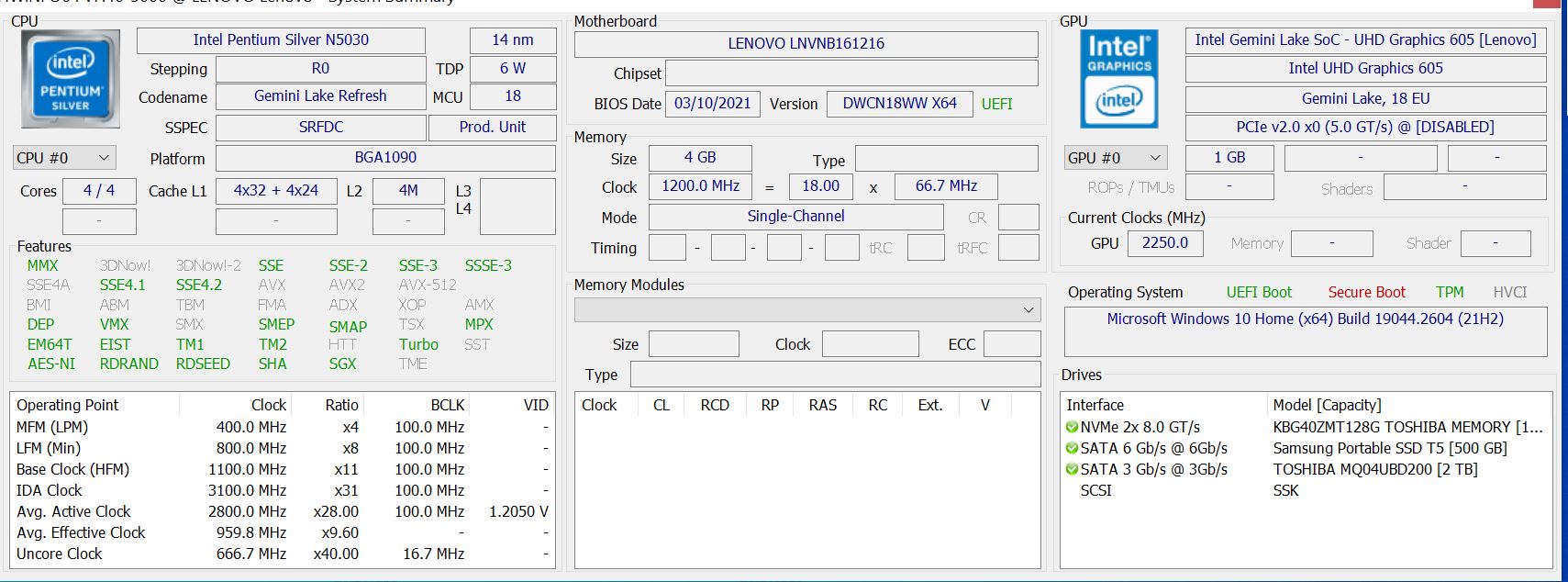
Task: Click the UHD Graphics 605 [Lenovo] field
Action: coord(1365,40)
